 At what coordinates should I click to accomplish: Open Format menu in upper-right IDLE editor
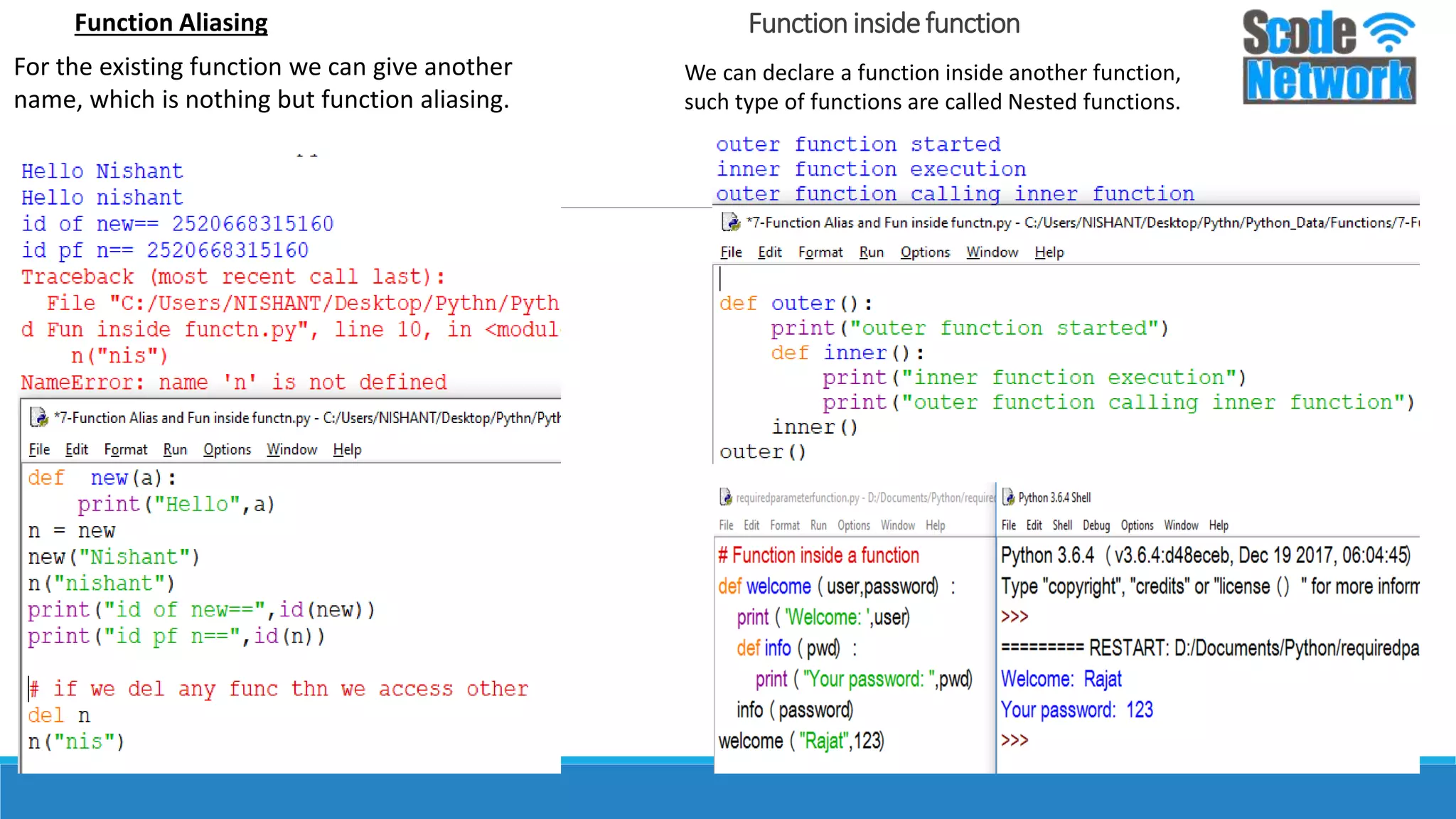click(820, 252)
